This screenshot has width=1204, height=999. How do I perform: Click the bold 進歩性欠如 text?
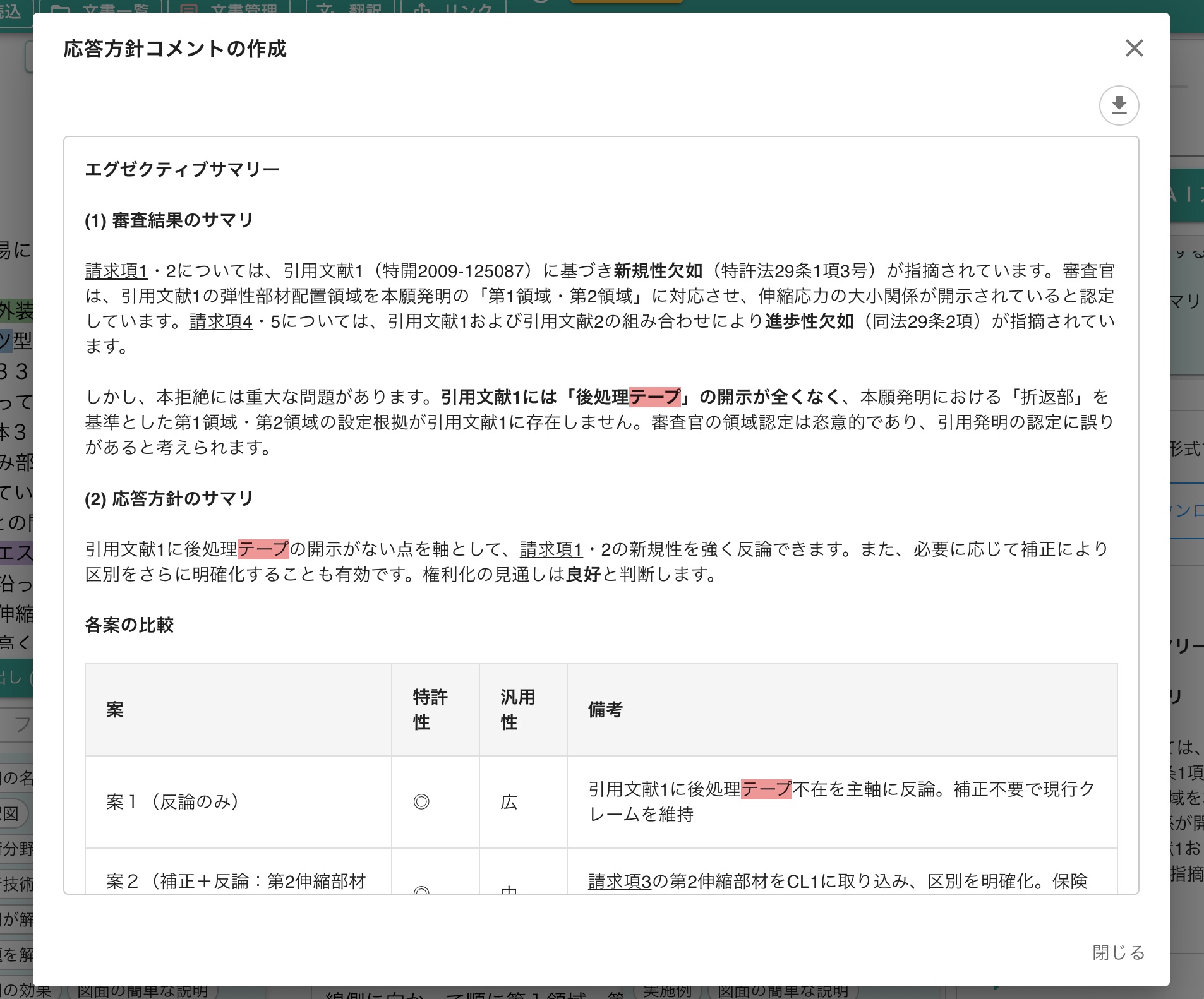(809, 321)
